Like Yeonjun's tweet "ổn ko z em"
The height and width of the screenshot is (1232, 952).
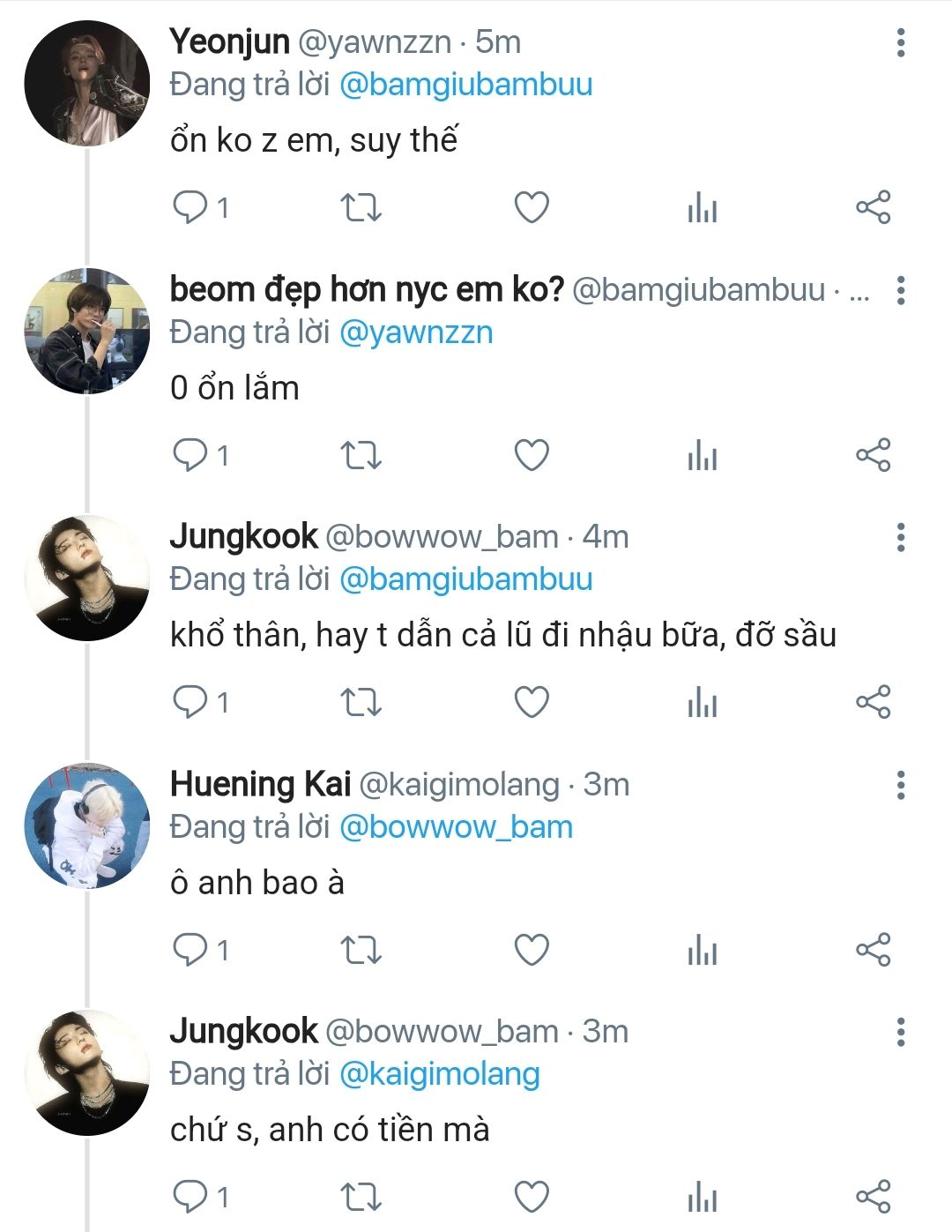point(532,208)
